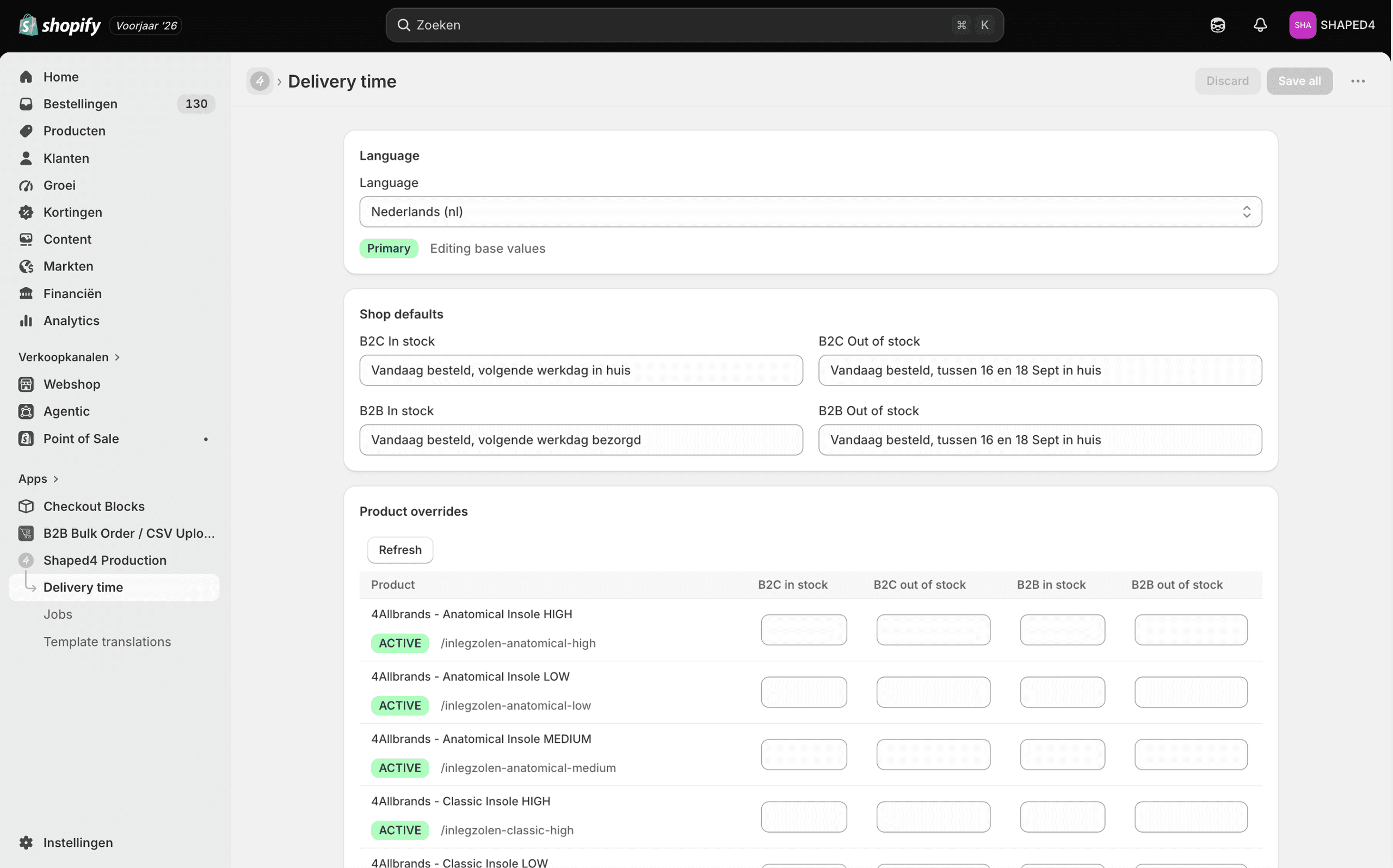Click the Point of Sale icon
1393x868 pixels.
26,439
